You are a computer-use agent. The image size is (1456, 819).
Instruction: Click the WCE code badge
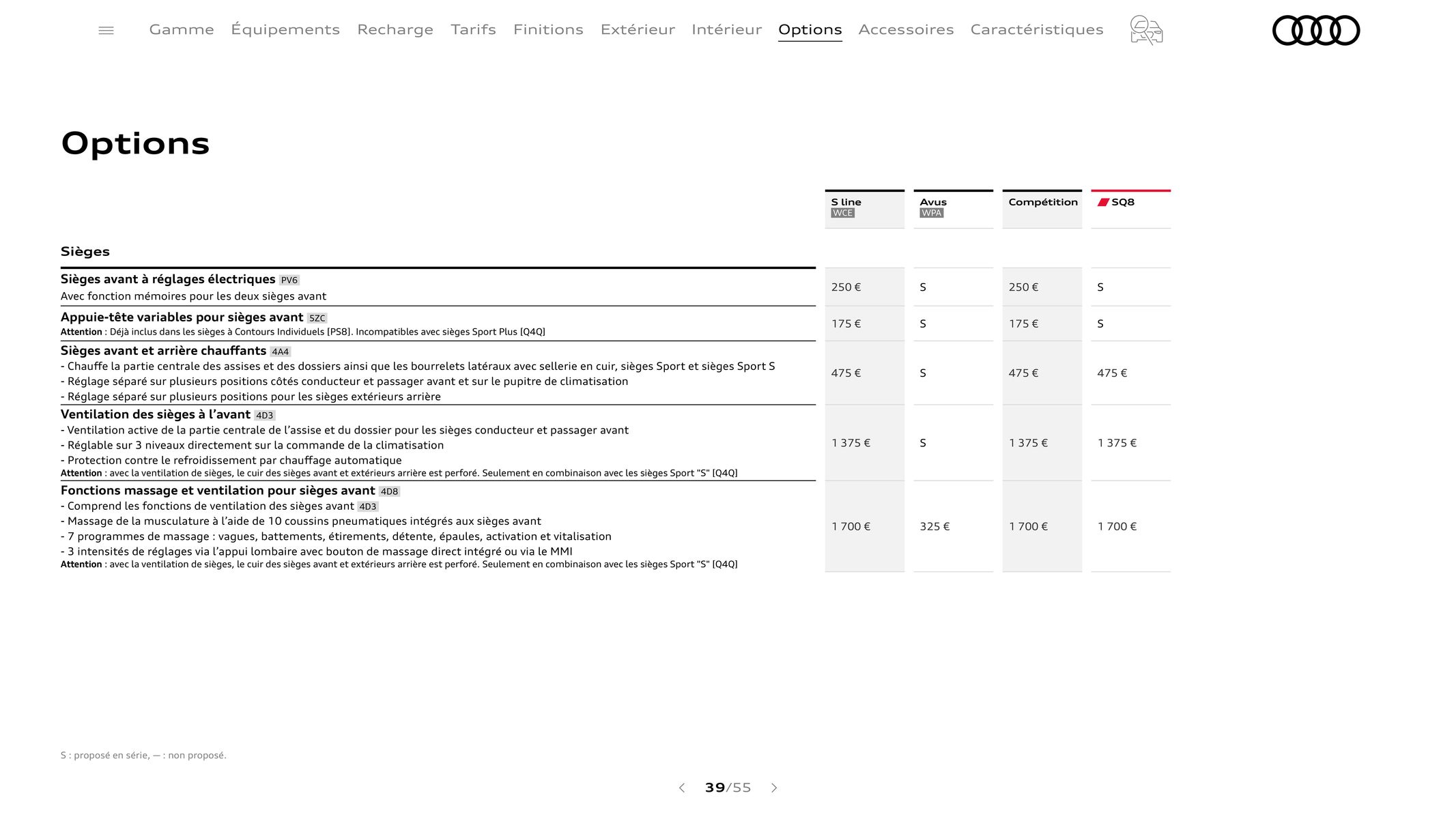842,213
